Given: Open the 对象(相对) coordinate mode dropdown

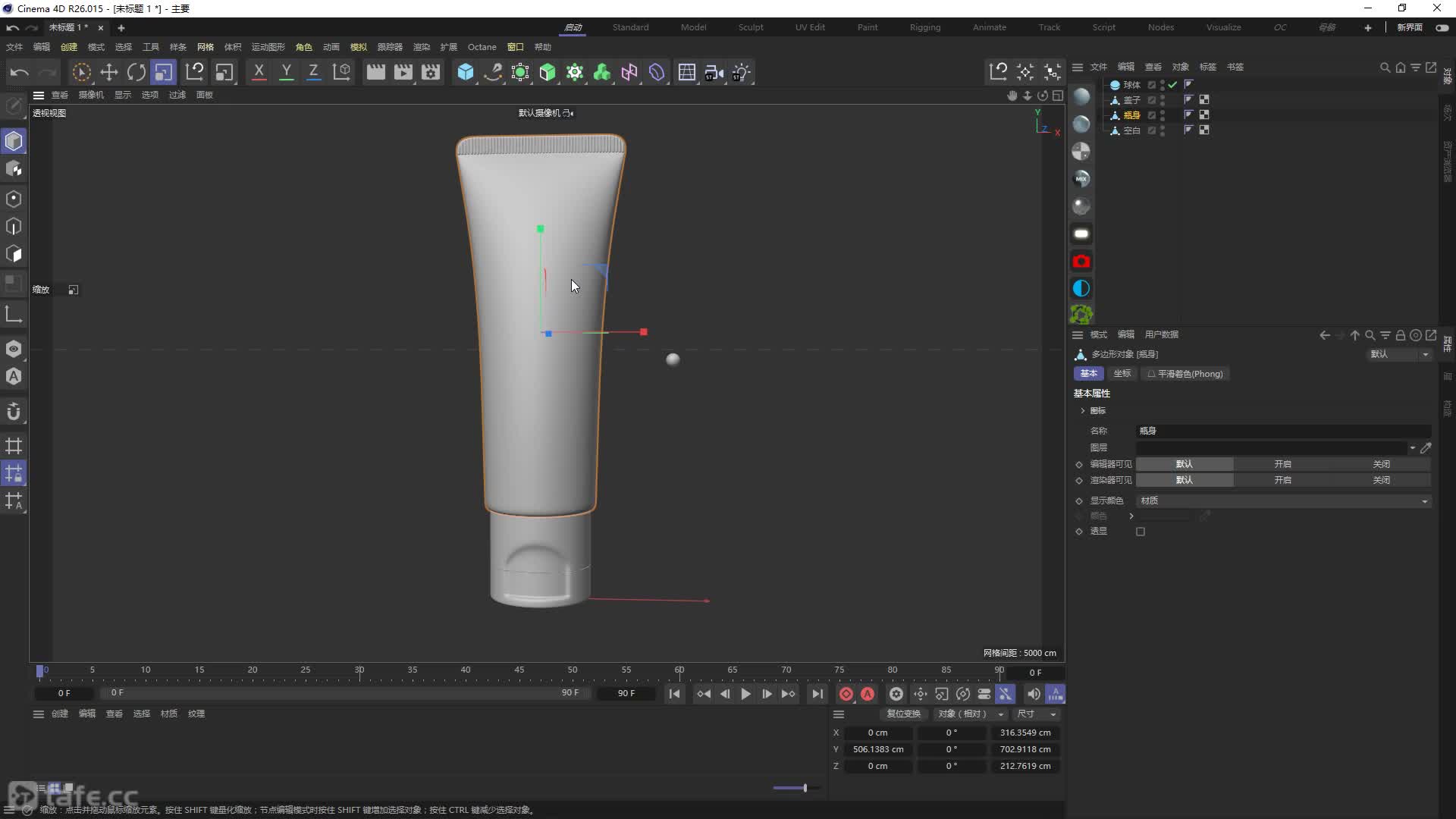Looking at the screenshot, I should coord(971,714).
